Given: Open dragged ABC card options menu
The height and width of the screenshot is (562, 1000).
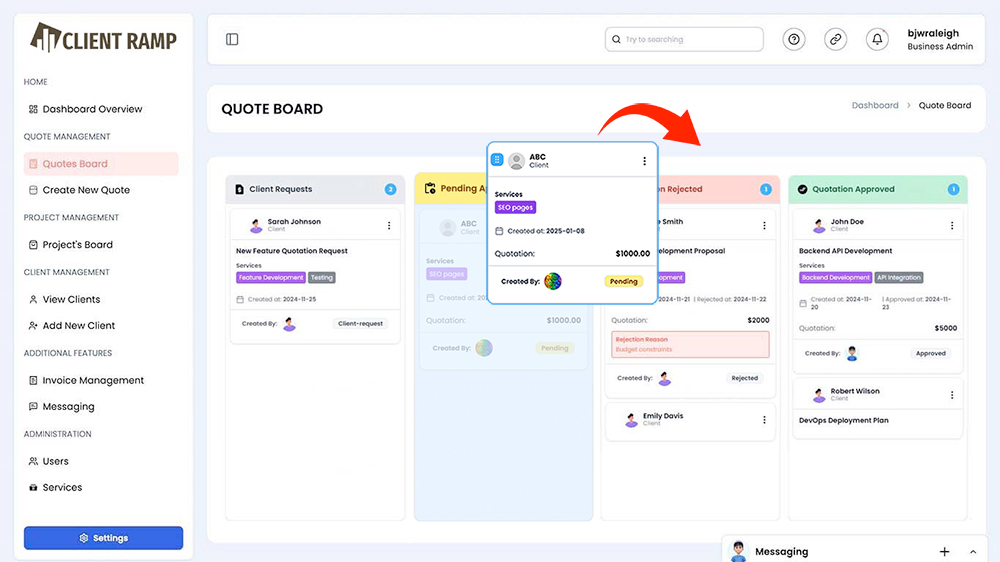Looking at the screenshot, I should pos(644,161).
